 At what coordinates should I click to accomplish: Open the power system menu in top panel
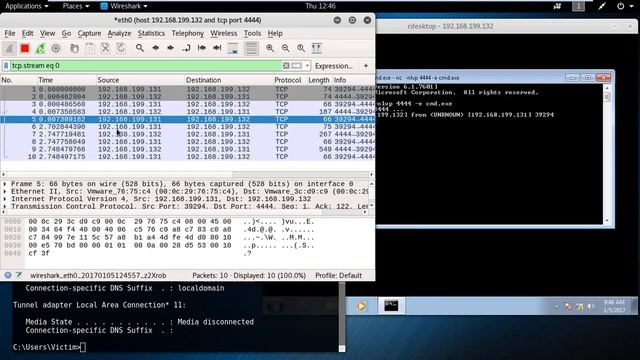pyautogui.click(x=624, y=6)
